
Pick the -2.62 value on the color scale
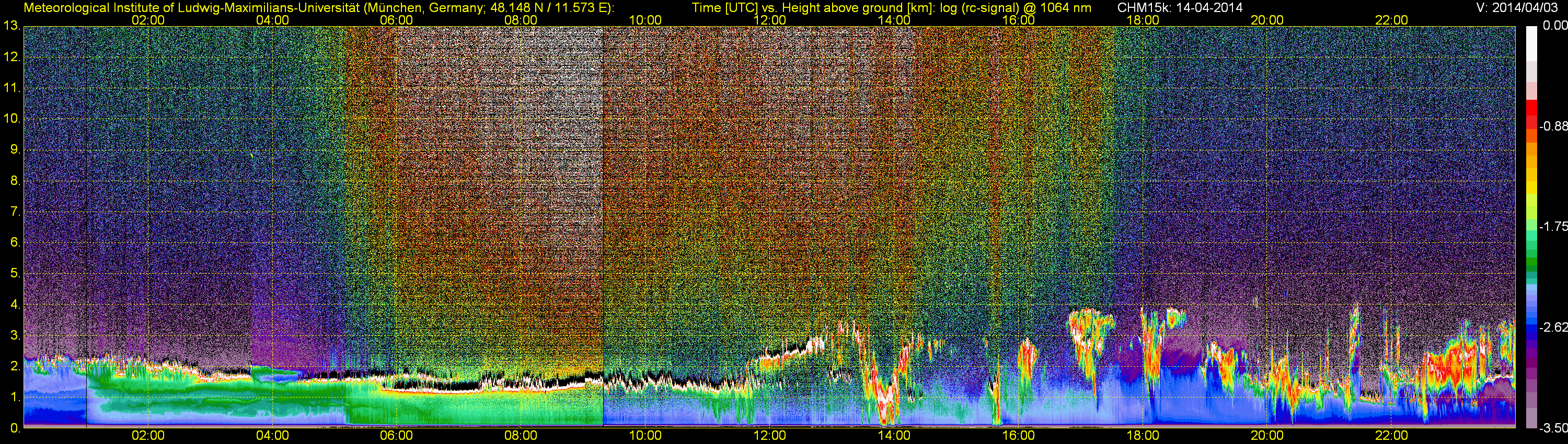(x=1553, y=327)
